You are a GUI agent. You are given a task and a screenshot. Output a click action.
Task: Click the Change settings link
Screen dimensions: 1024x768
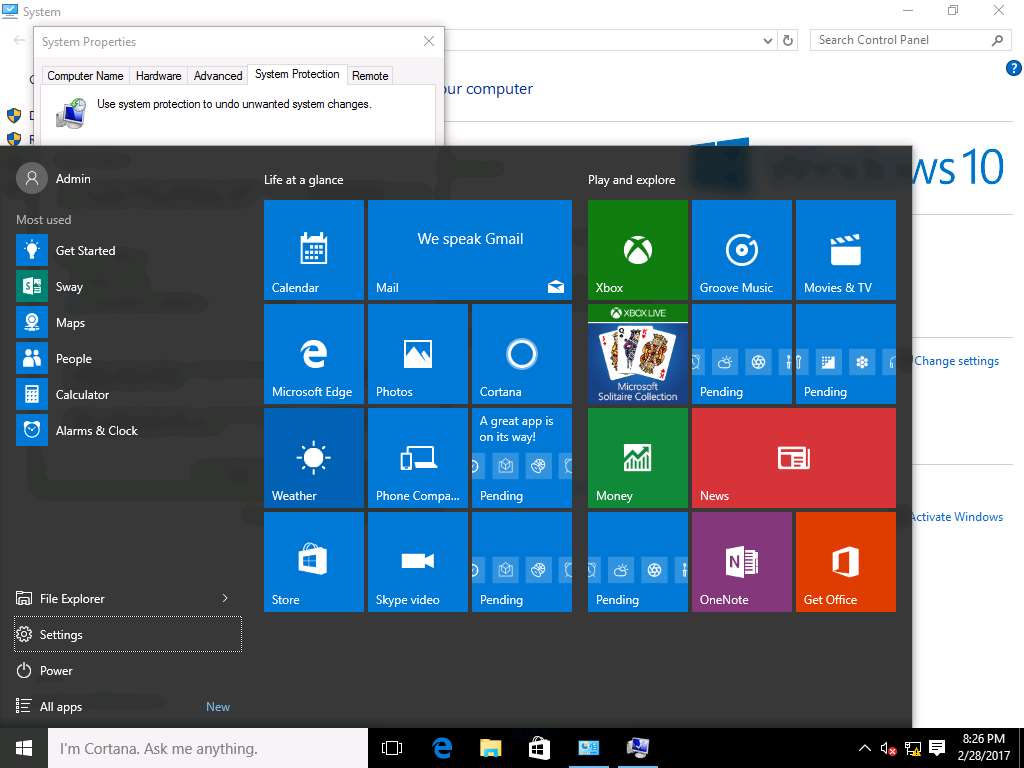pyautogui.click(x=956, y=360)
